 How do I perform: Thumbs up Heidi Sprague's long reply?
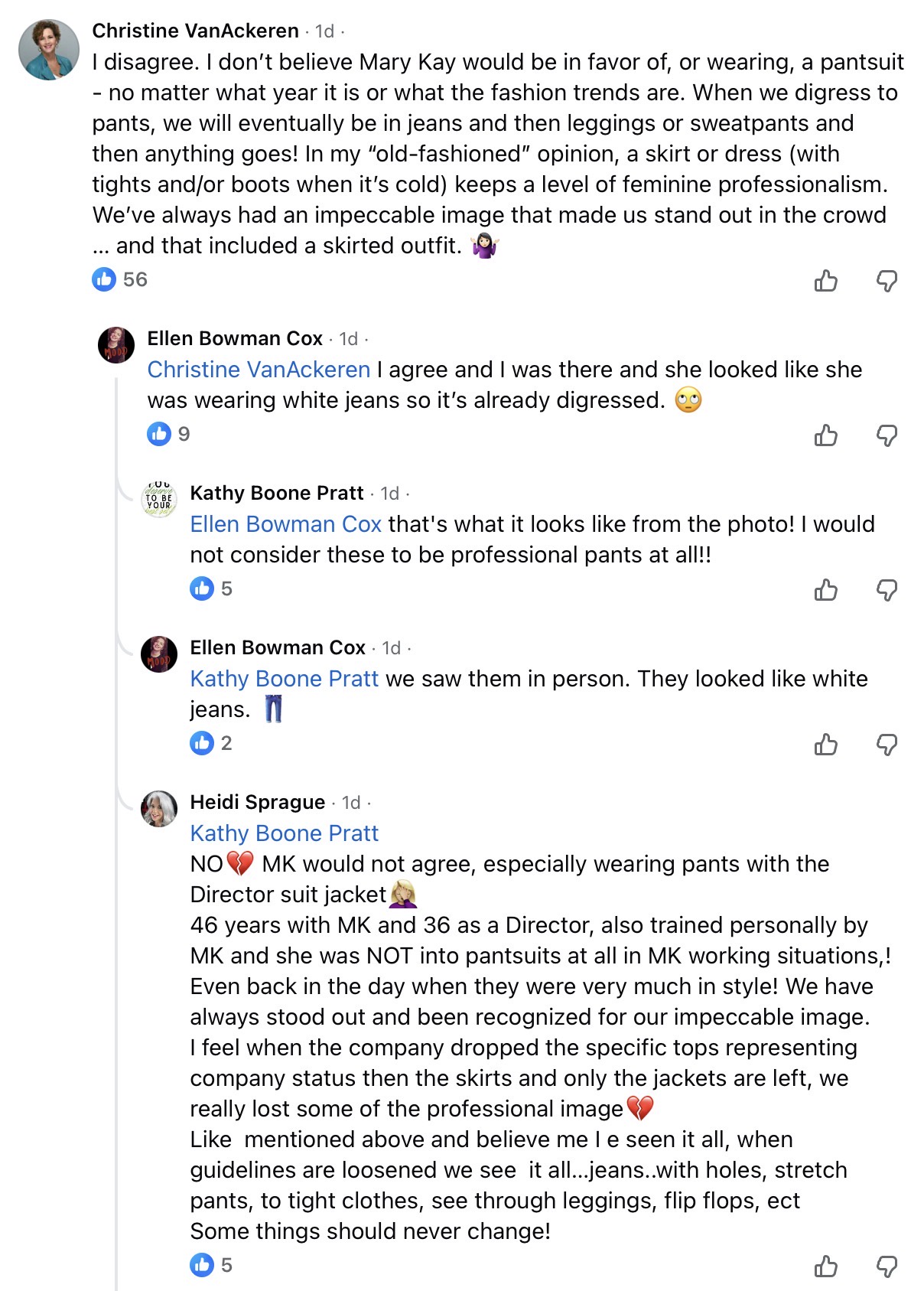tap(826, 1267)
